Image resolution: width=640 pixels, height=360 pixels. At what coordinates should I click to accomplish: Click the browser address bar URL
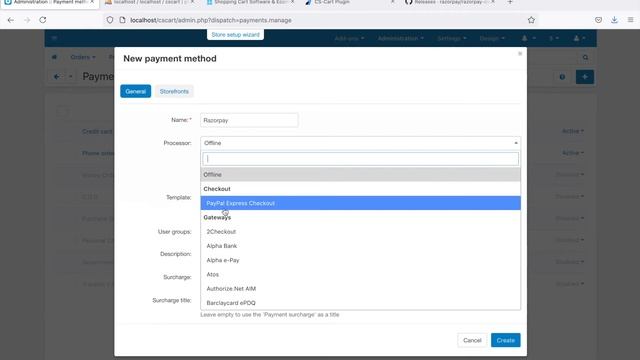click(x=211, y=20)
